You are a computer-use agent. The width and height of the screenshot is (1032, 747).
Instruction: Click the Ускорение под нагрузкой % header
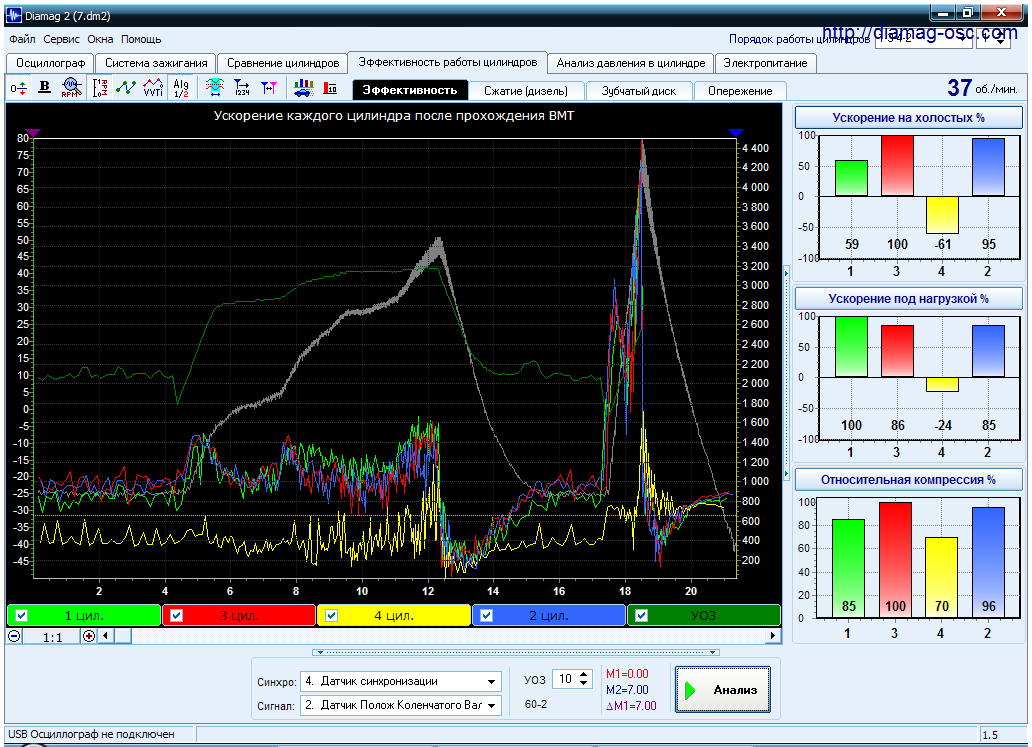908,299
